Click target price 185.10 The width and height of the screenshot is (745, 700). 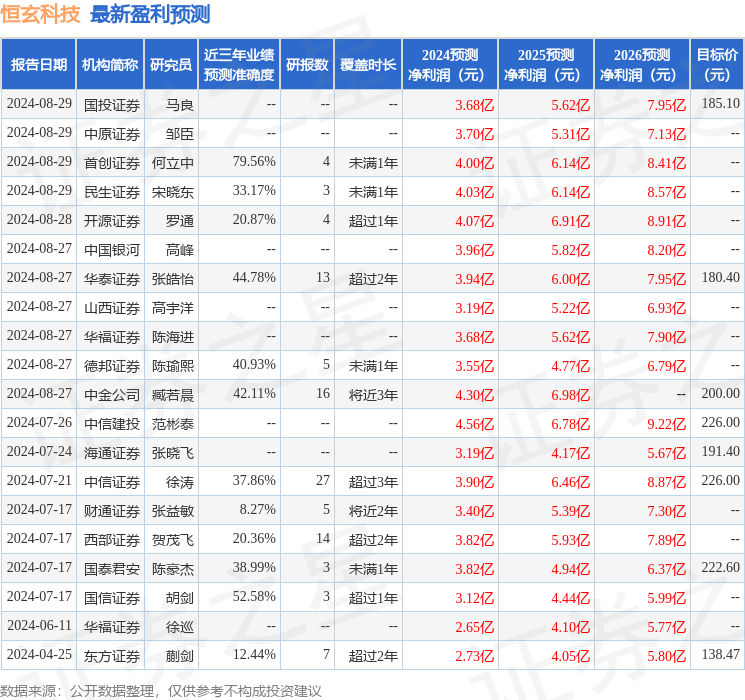pyautogui.click(x=721, y=103)
